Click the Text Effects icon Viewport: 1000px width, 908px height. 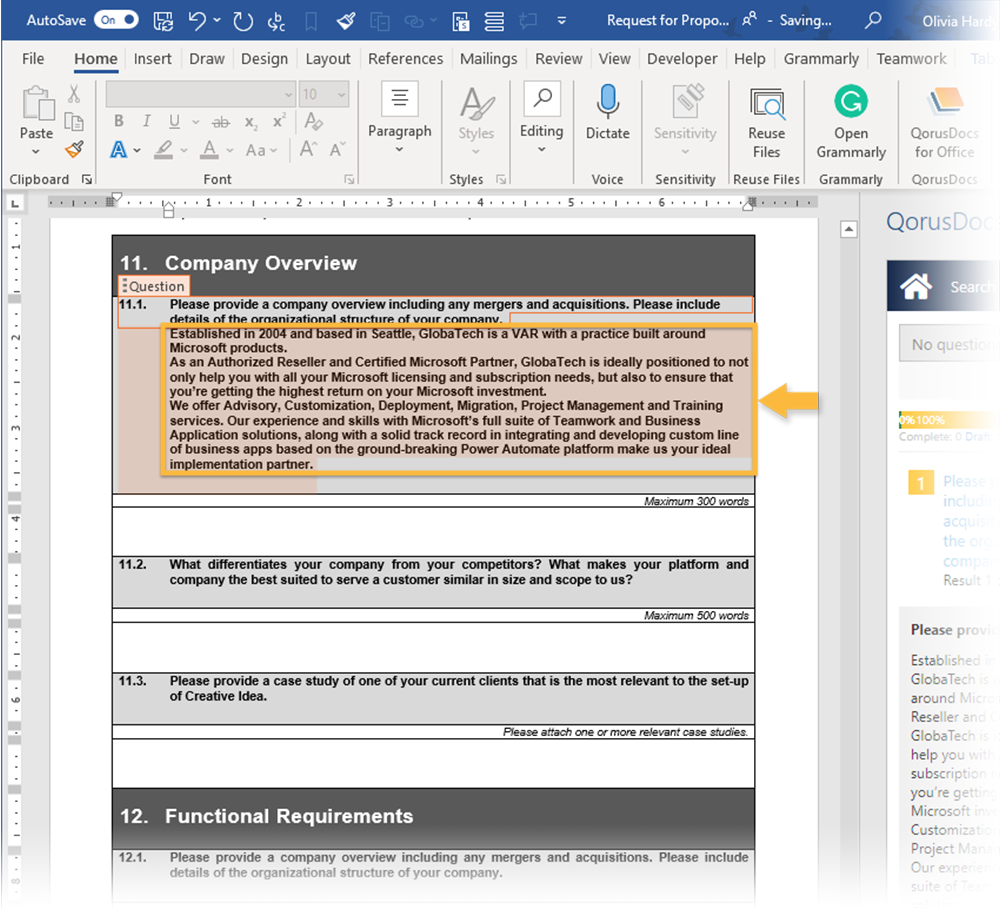coord(119,150)
